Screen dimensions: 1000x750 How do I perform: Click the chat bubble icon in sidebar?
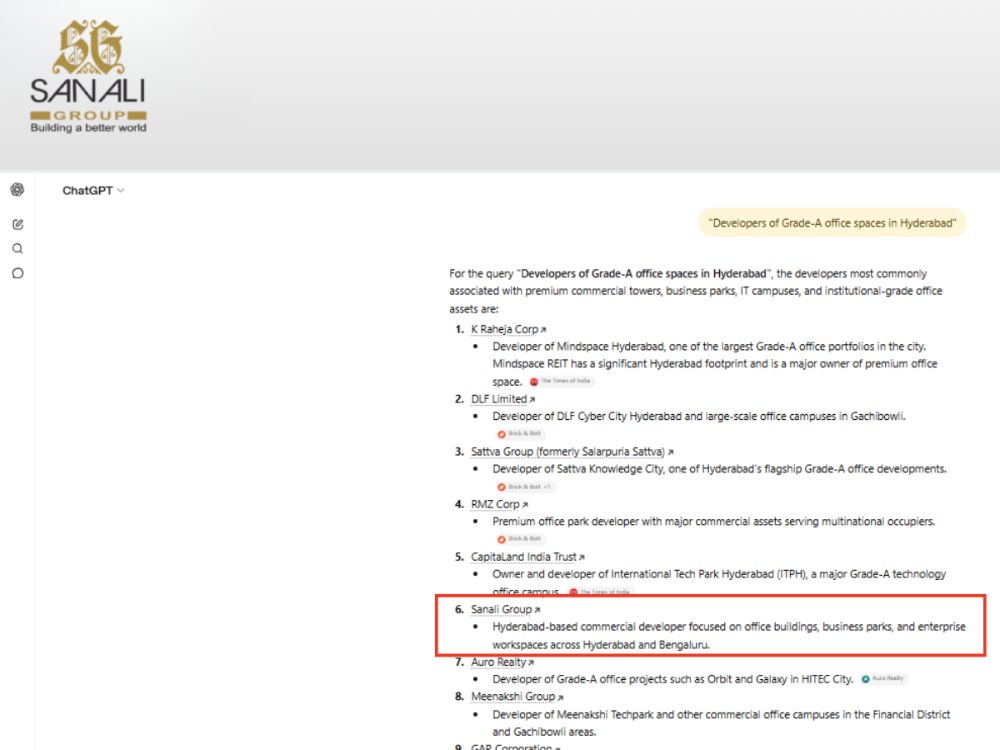pos(17,273)
